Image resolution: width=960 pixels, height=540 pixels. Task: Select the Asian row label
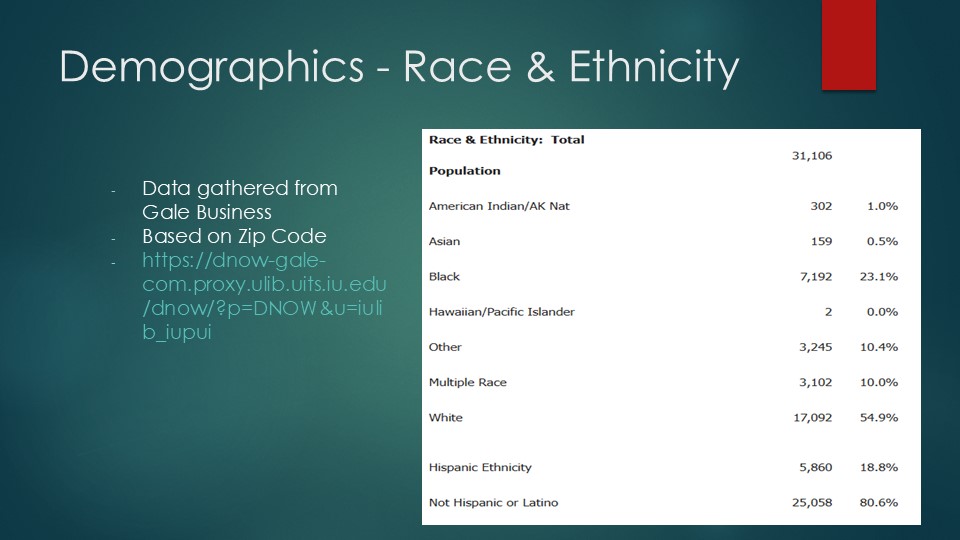pos(445,241)
